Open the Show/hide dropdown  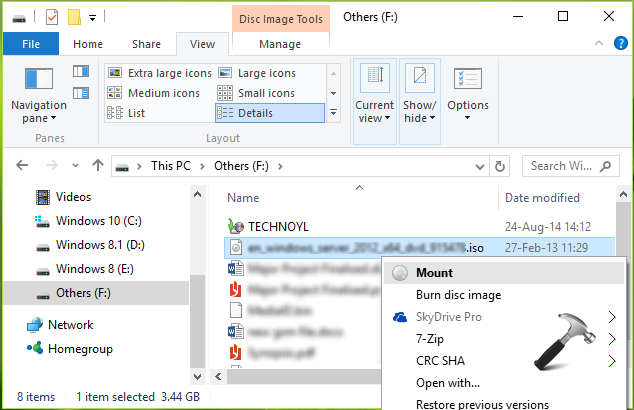tap(420, 101)
